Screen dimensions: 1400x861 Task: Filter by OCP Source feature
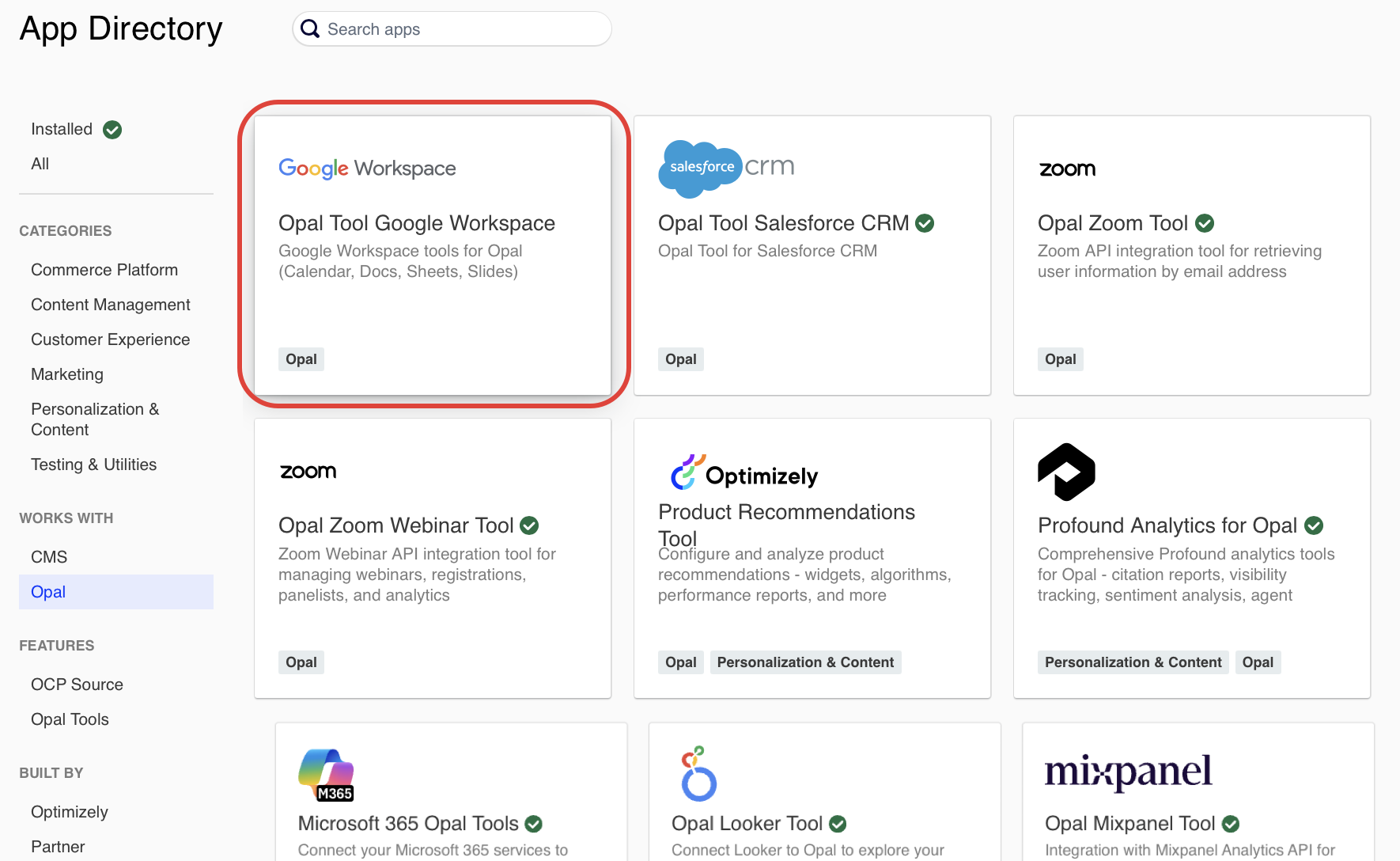[77, 685]
